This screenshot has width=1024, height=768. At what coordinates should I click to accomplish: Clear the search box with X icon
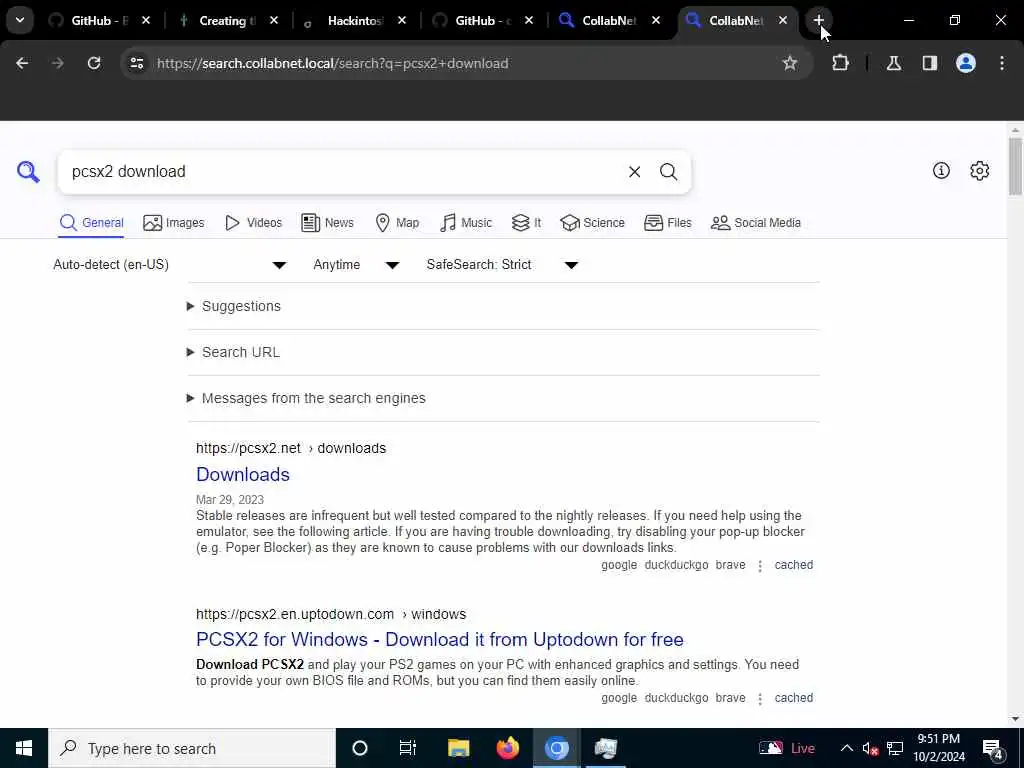(x=634, y=172)
